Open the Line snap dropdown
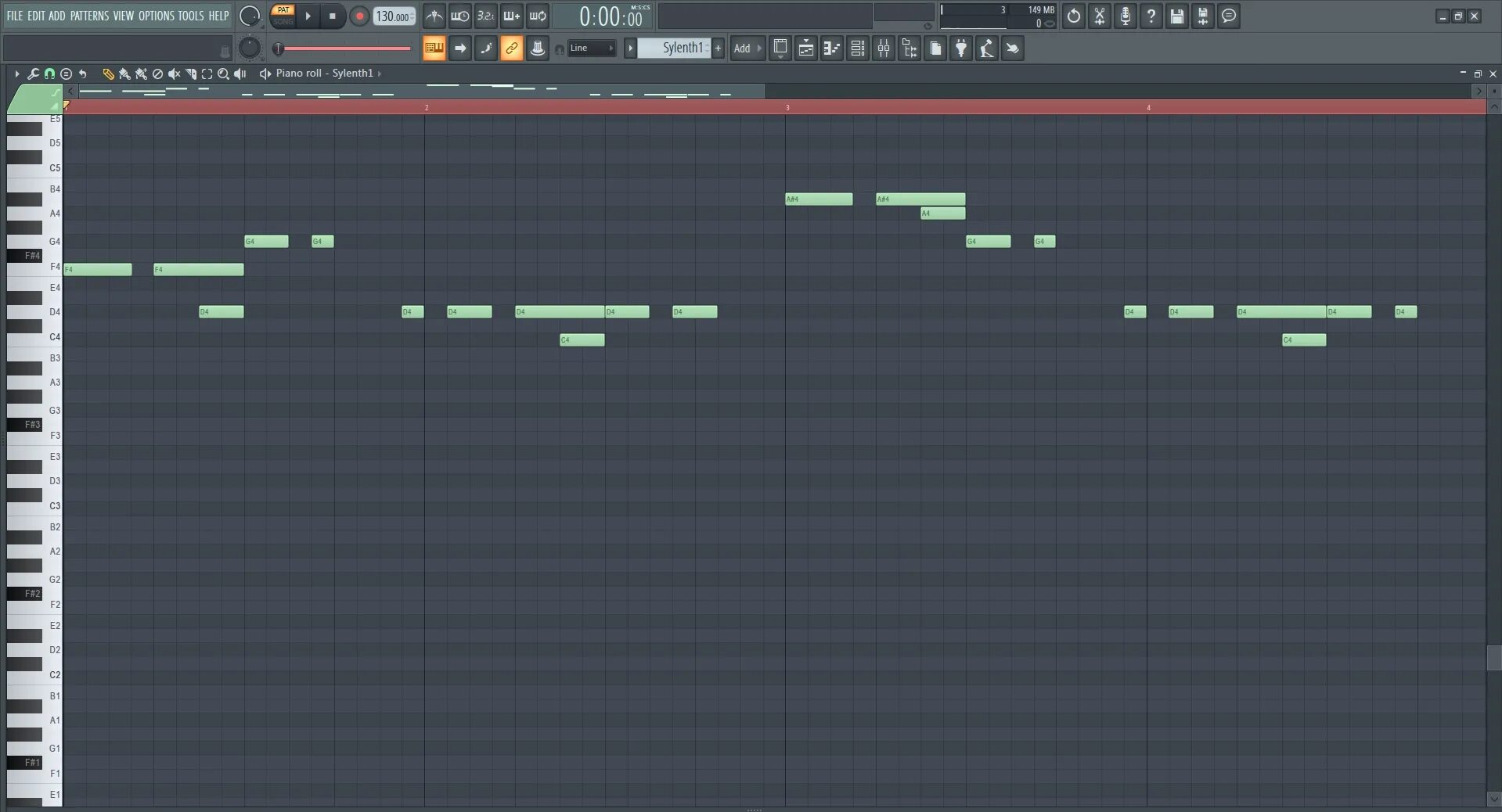1502x812 pixels. [592, 48]
